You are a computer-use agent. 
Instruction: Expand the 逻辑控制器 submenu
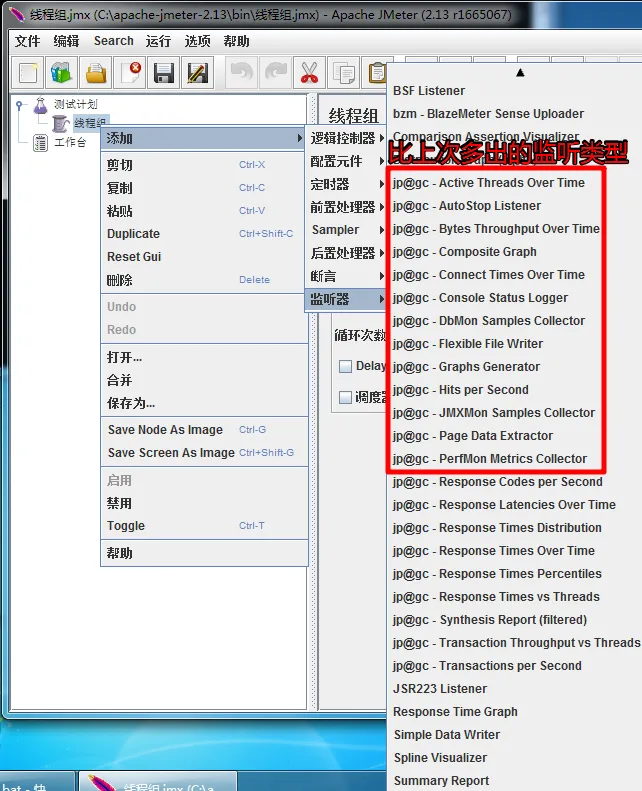(x=347, y=138)
